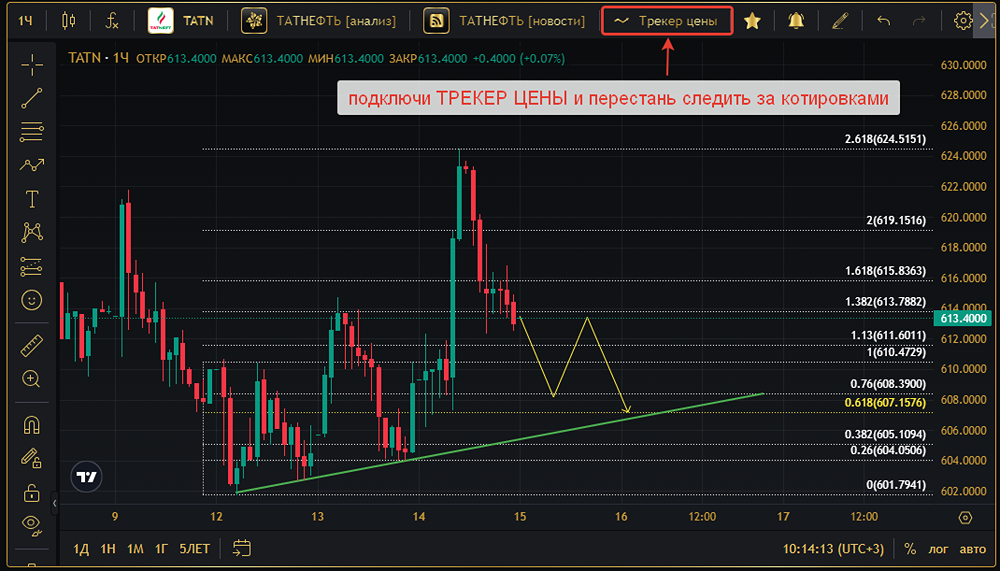Open the candlestick chart type menu
The height and width of the screenshot is (571, 1000).
[x=68, y=21]
